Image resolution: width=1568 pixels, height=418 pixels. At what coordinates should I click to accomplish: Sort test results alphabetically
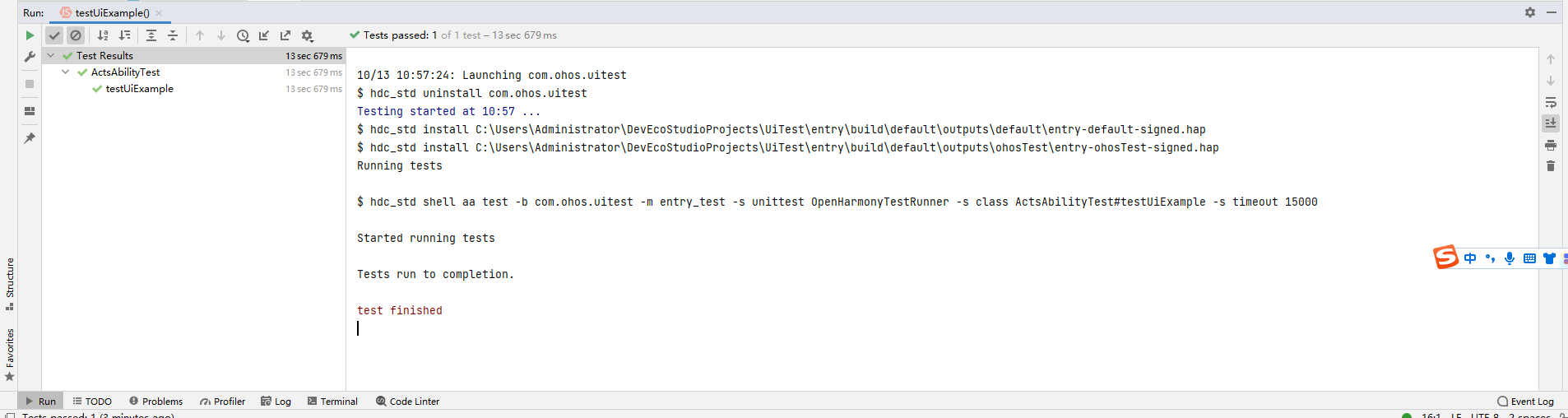(103, 35)
